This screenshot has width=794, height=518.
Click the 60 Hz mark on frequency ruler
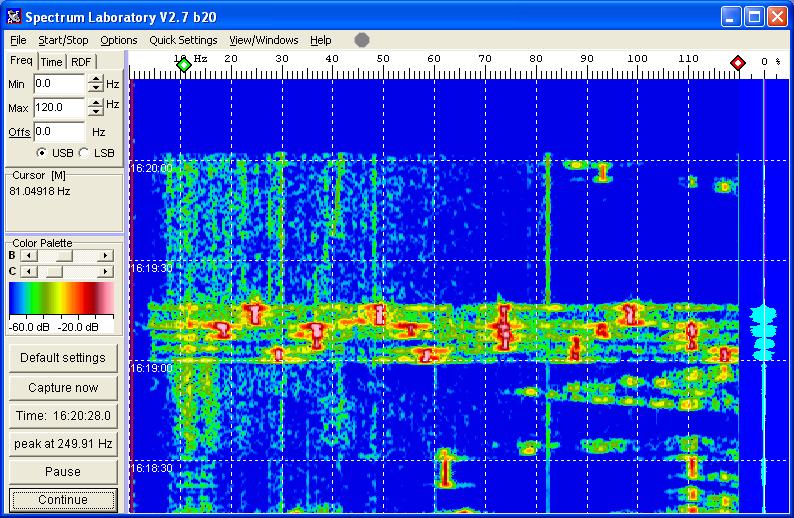[x=434, y=59]
